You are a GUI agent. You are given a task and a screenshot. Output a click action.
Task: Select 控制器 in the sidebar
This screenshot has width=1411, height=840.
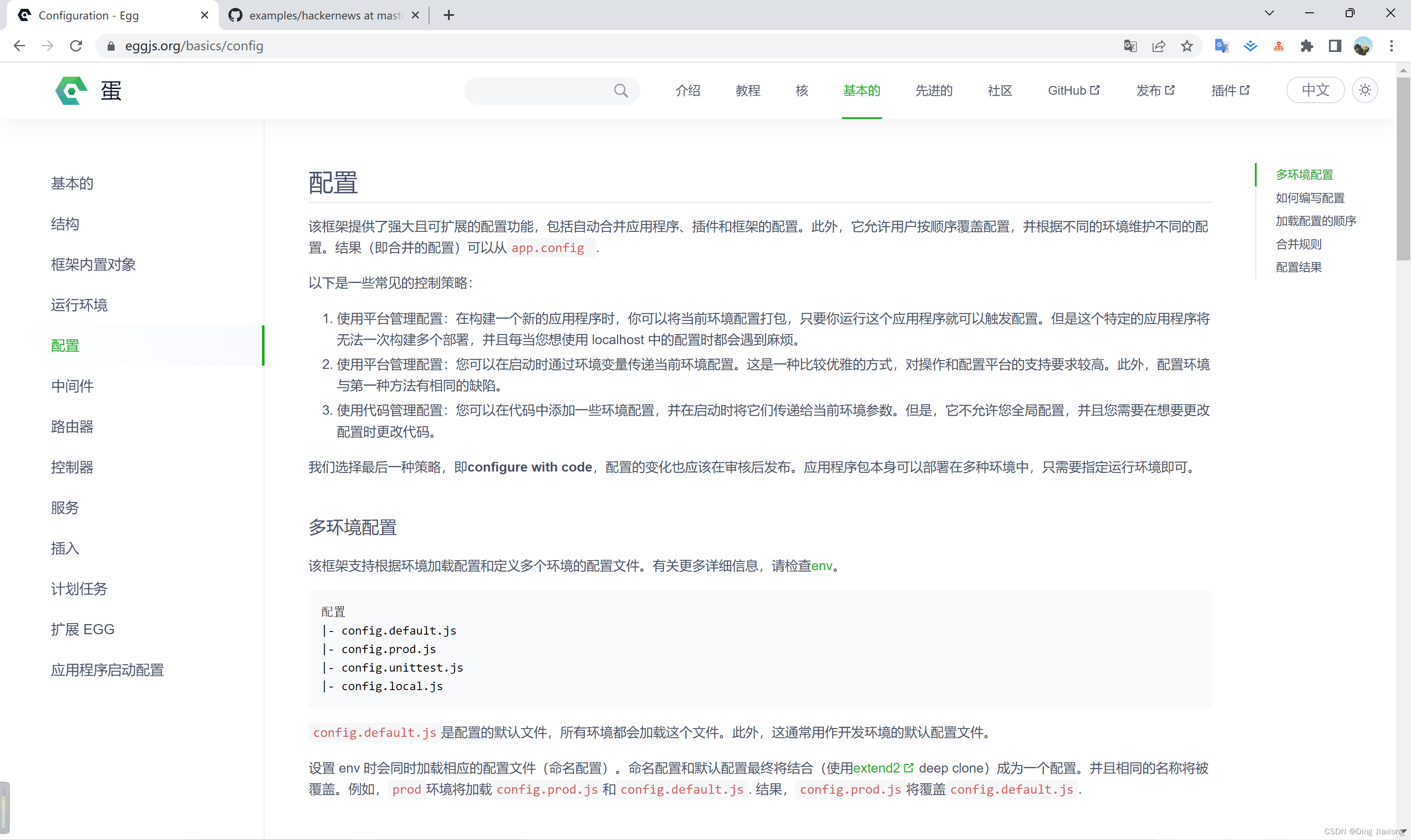(72, 467)
